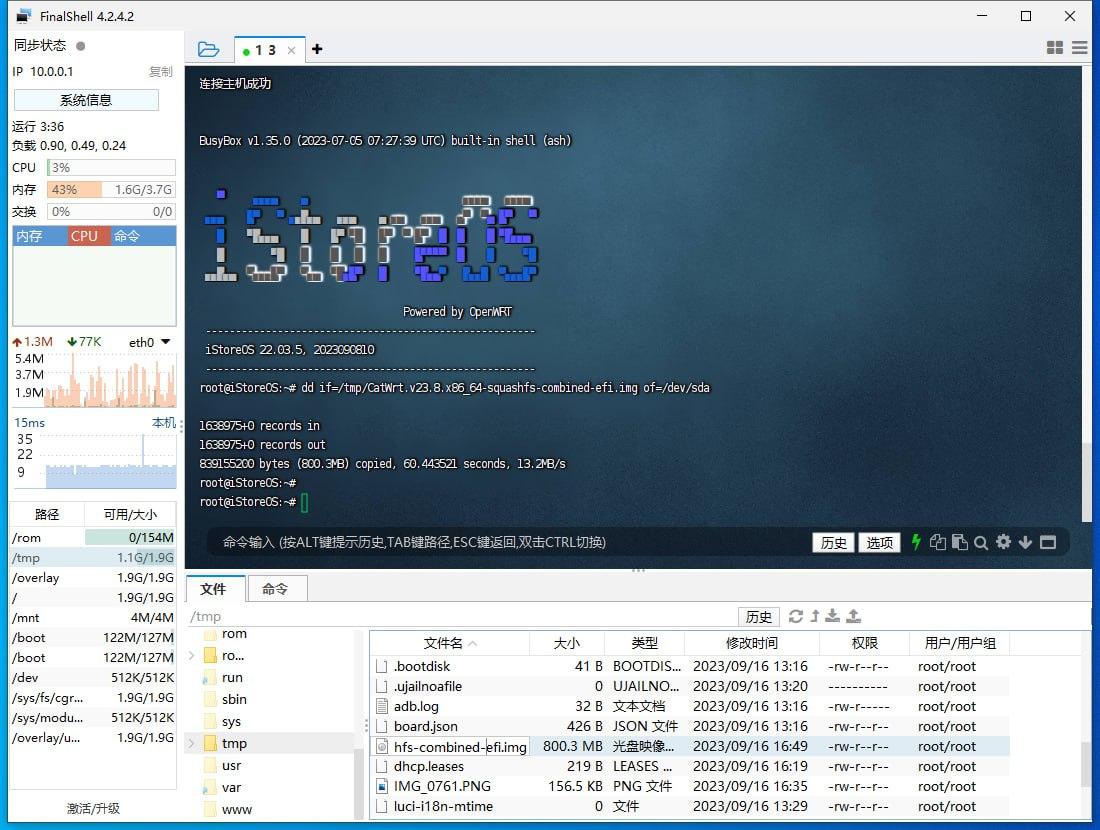
Task: Sort files by 权限 permissions column
Action: (864, 643)
